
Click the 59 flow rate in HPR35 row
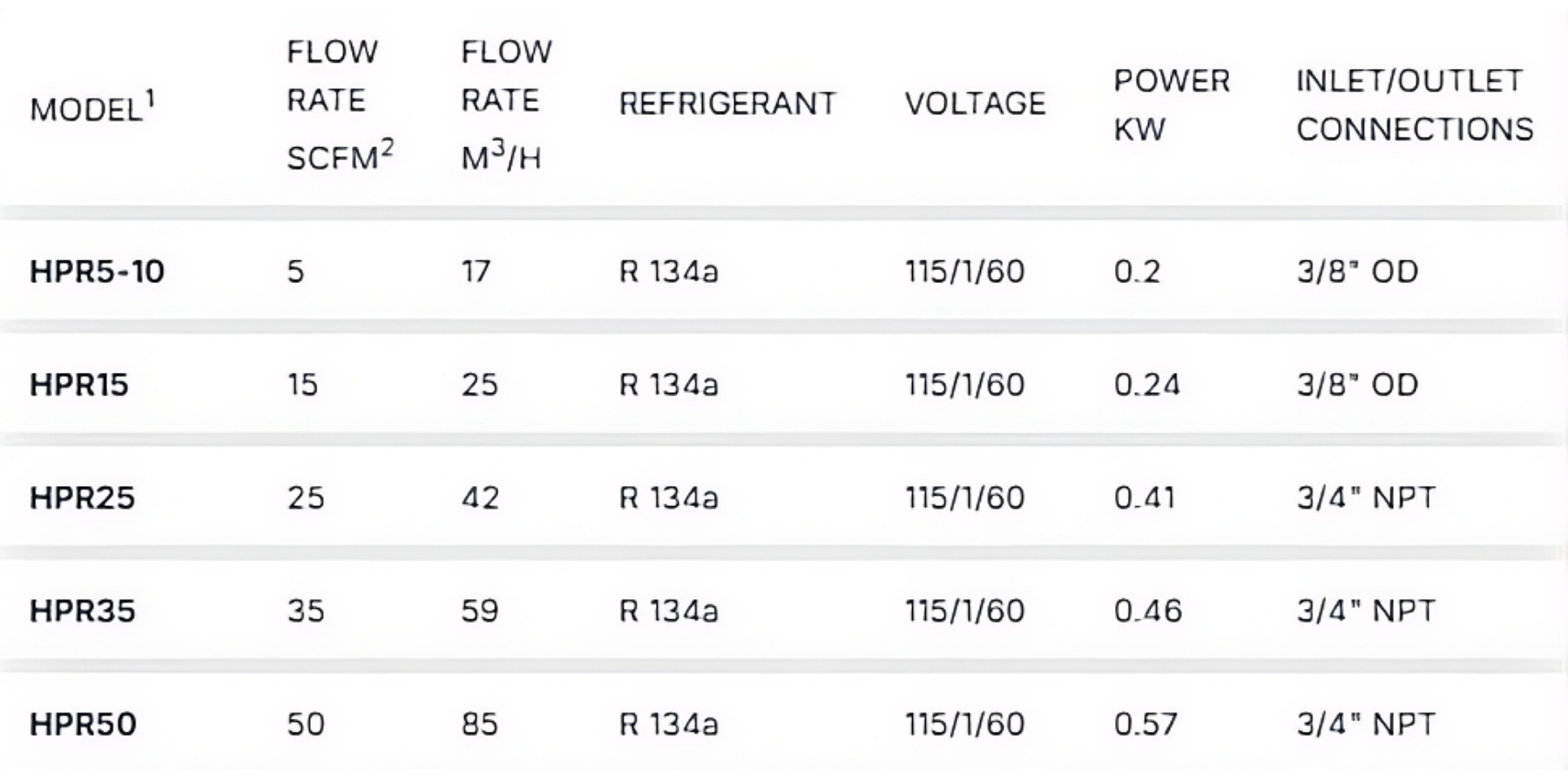click(480, 611)
